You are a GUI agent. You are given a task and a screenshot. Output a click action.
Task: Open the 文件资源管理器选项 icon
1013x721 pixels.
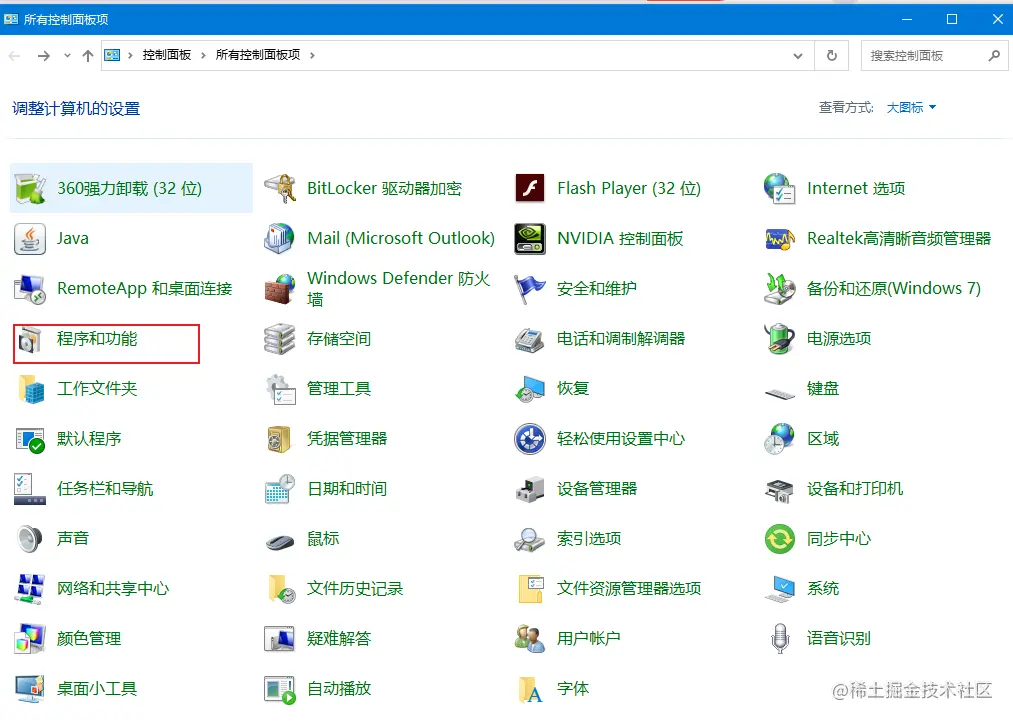[x=530, y=589]
